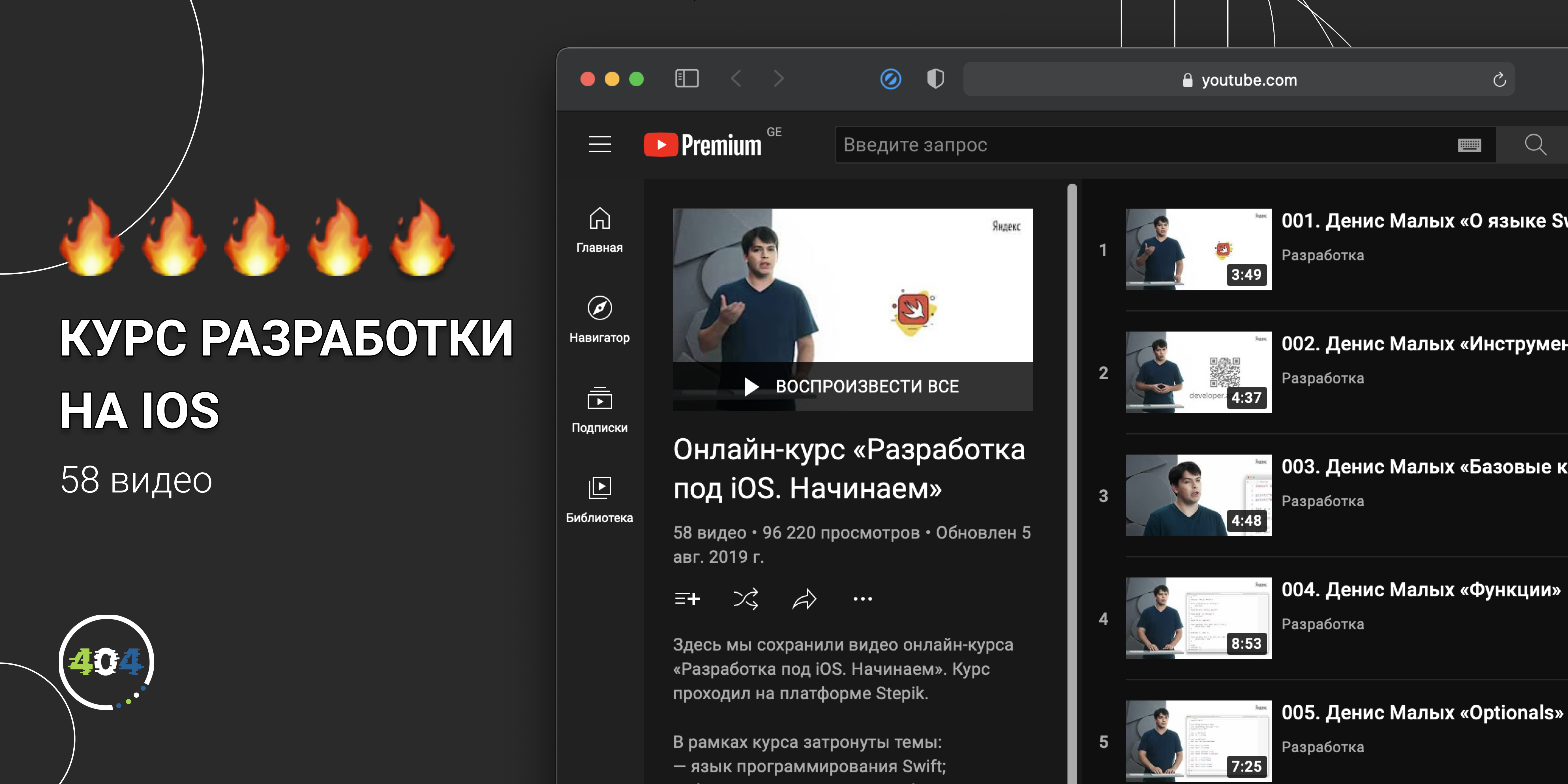1568x784 pixels.
Task: Play all with 'ВОСПРОИЗВЕСТИ ВСЕ'
Action: tap(853, 387)
